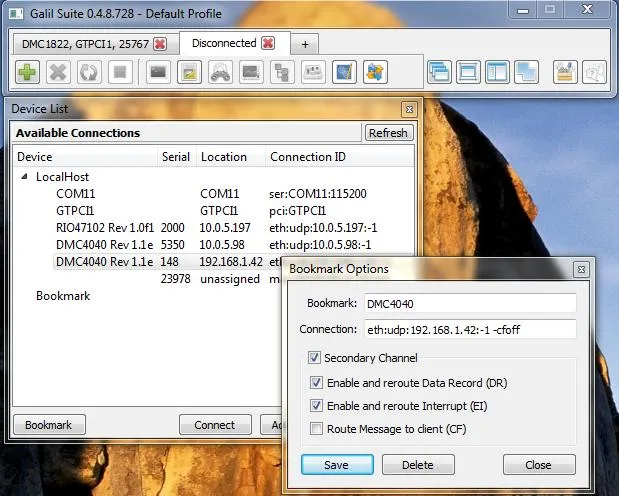Click the single window layout icon

[468, 72]
